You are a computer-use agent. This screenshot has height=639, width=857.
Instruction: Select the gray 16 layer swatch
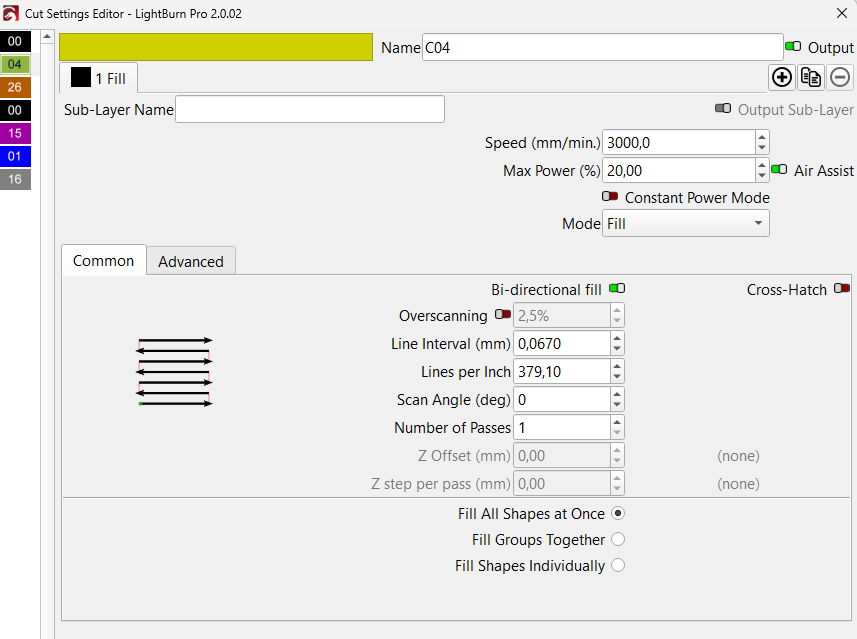[15, 179]
